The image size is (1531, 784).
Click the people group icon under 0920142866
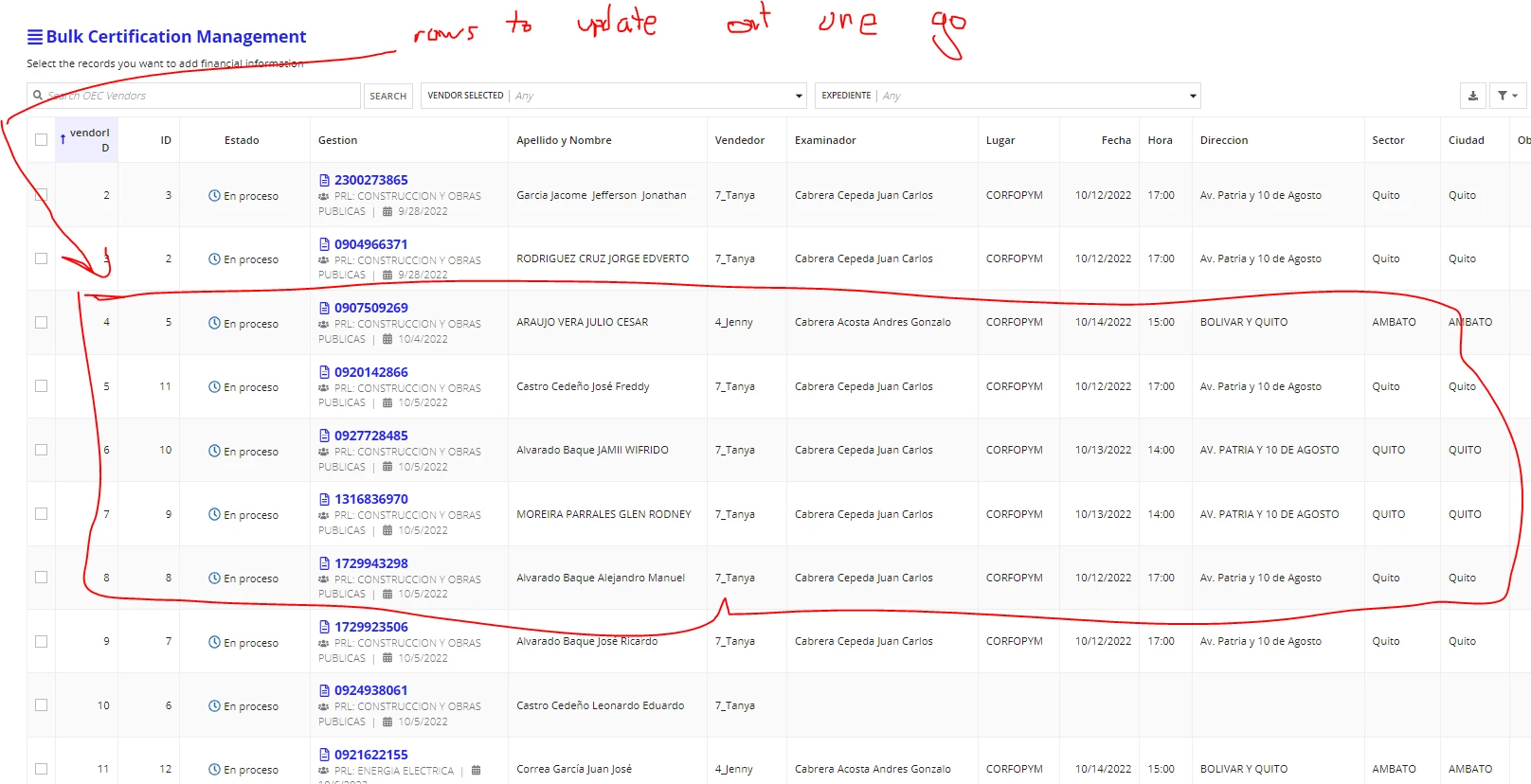324,388
